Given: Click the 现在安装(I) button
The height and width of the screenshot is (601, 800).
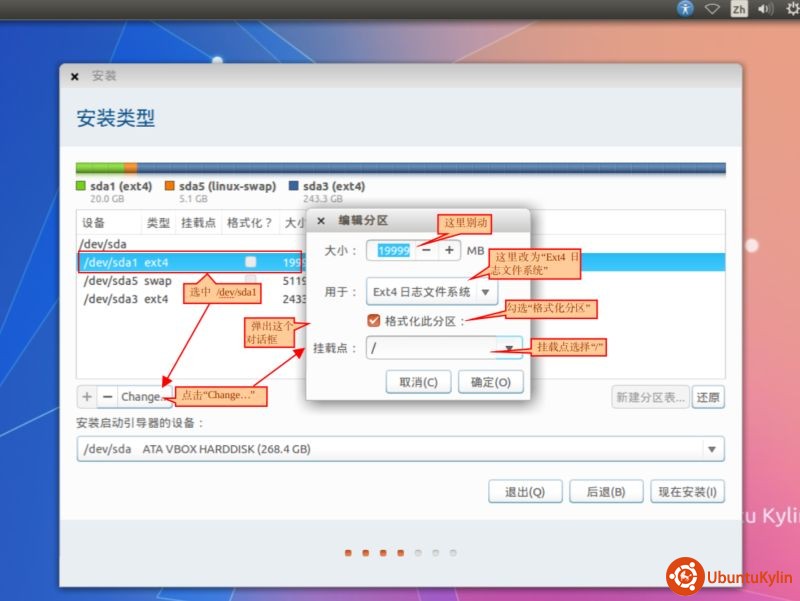Looking at the screenshot, I should 686,491.
